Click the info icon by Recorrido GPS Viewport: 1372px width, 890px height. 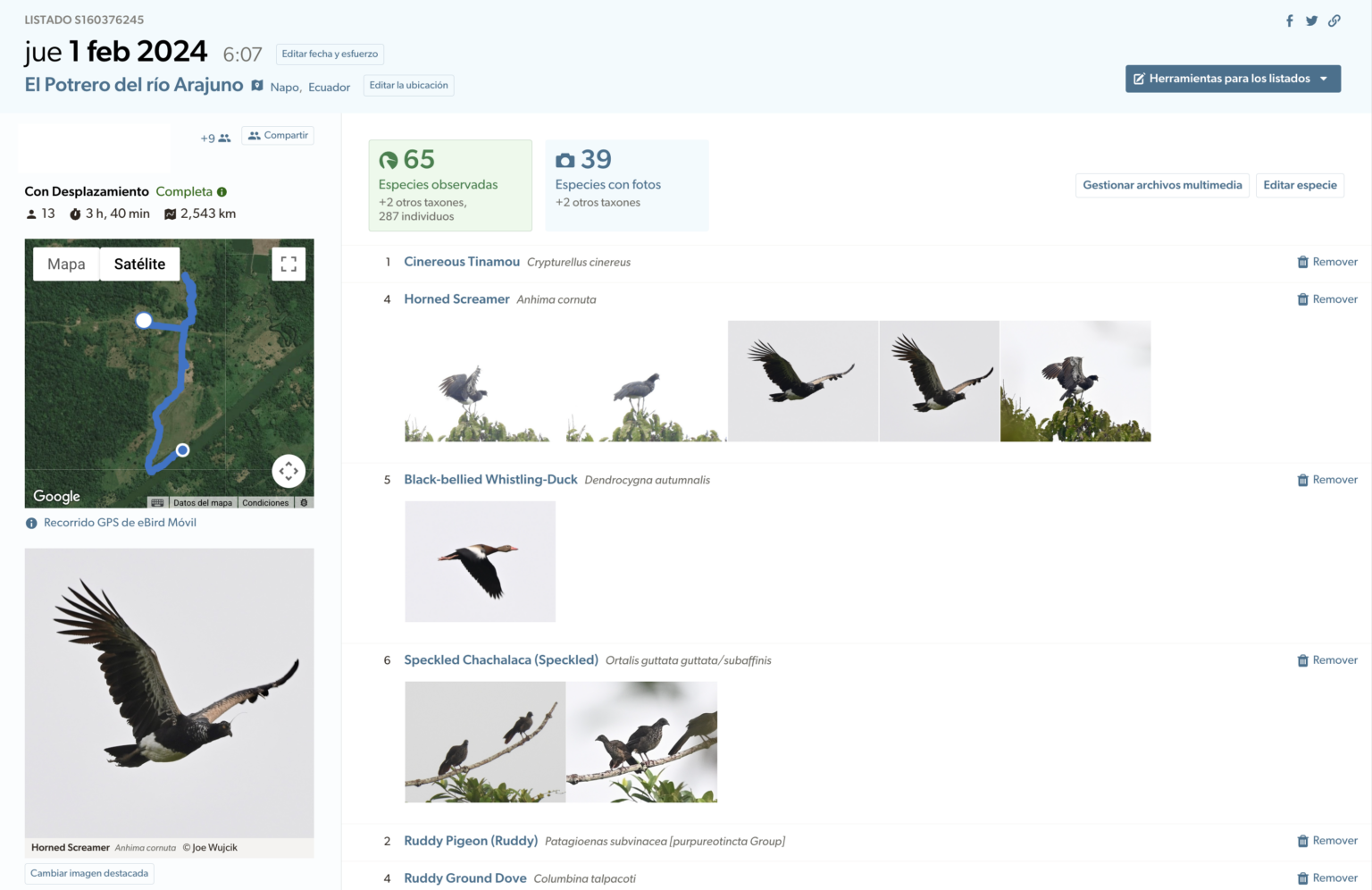[32, 522]
